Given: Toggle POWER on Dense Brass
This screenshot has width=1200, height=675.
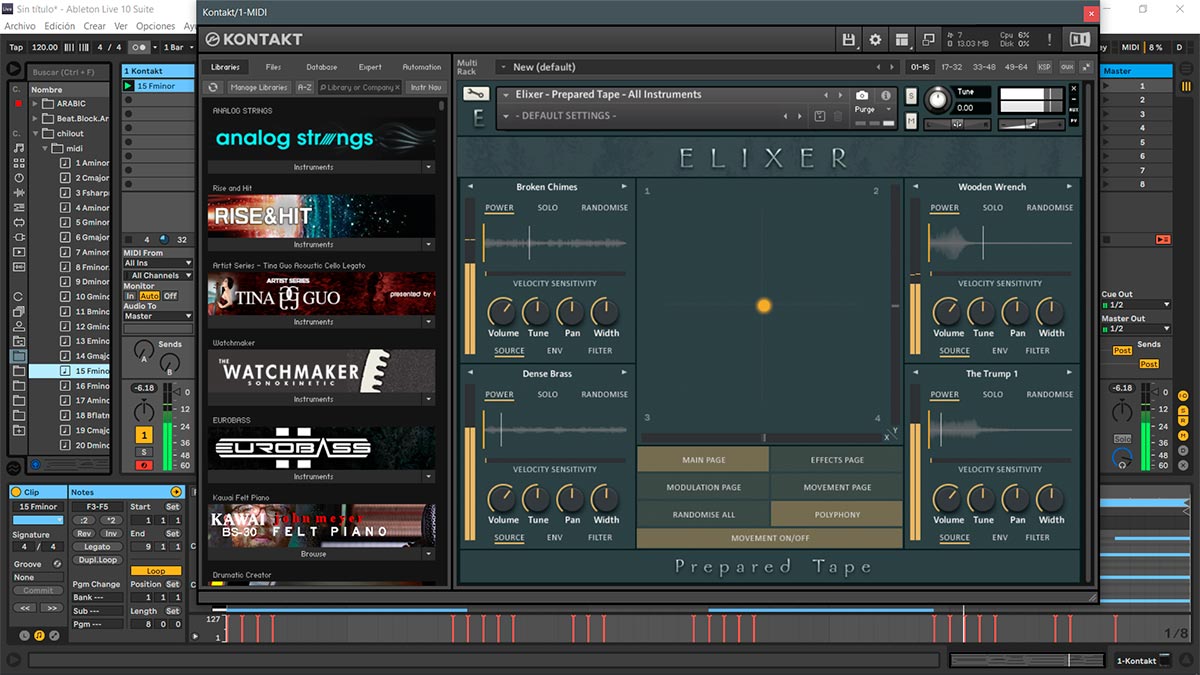Looking at the screenshot, I should [499, 395].
